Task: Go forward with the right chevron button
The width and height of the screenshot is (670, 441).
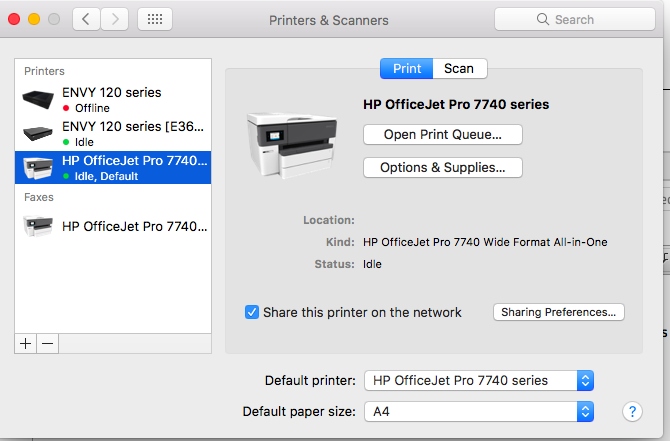Action: [114, 19]
